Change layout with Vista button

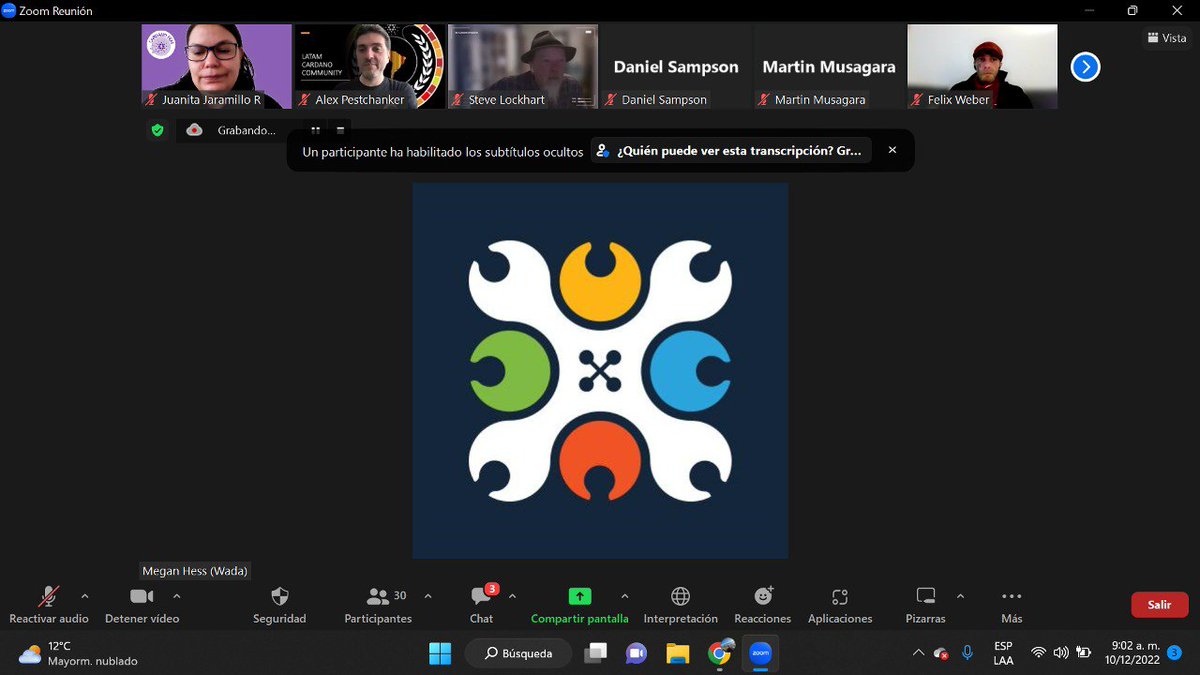(1167, 38)
